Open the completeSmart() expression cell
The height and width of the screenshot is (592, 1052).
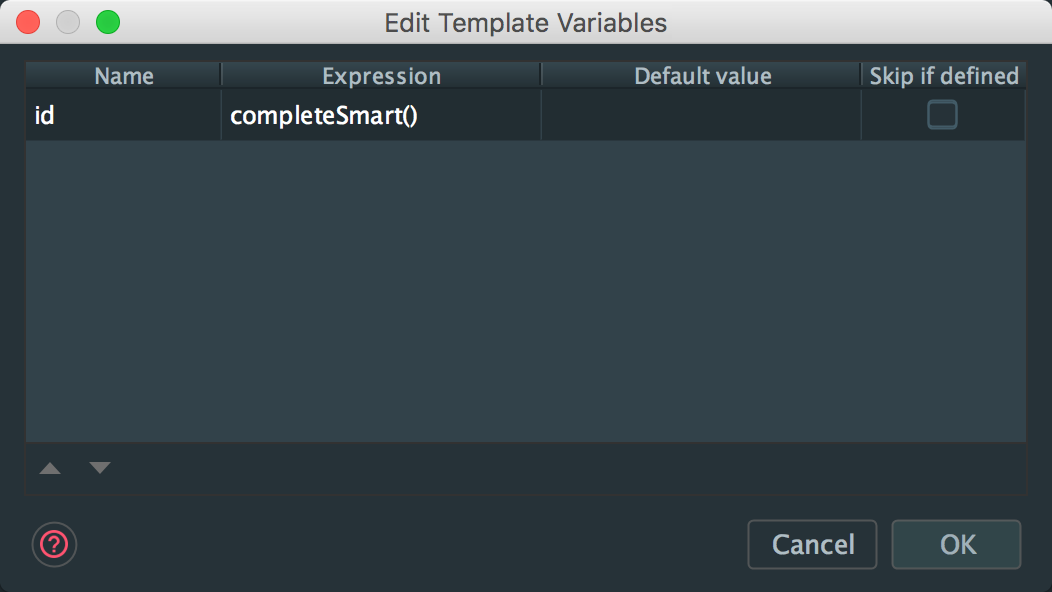pyautogui.click(x=381, y=116)
